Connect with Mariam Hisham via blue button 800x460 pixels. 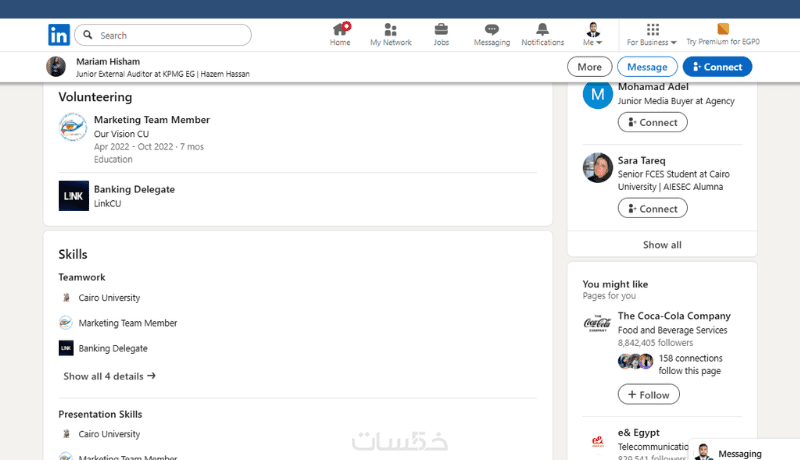click(717, 67)
